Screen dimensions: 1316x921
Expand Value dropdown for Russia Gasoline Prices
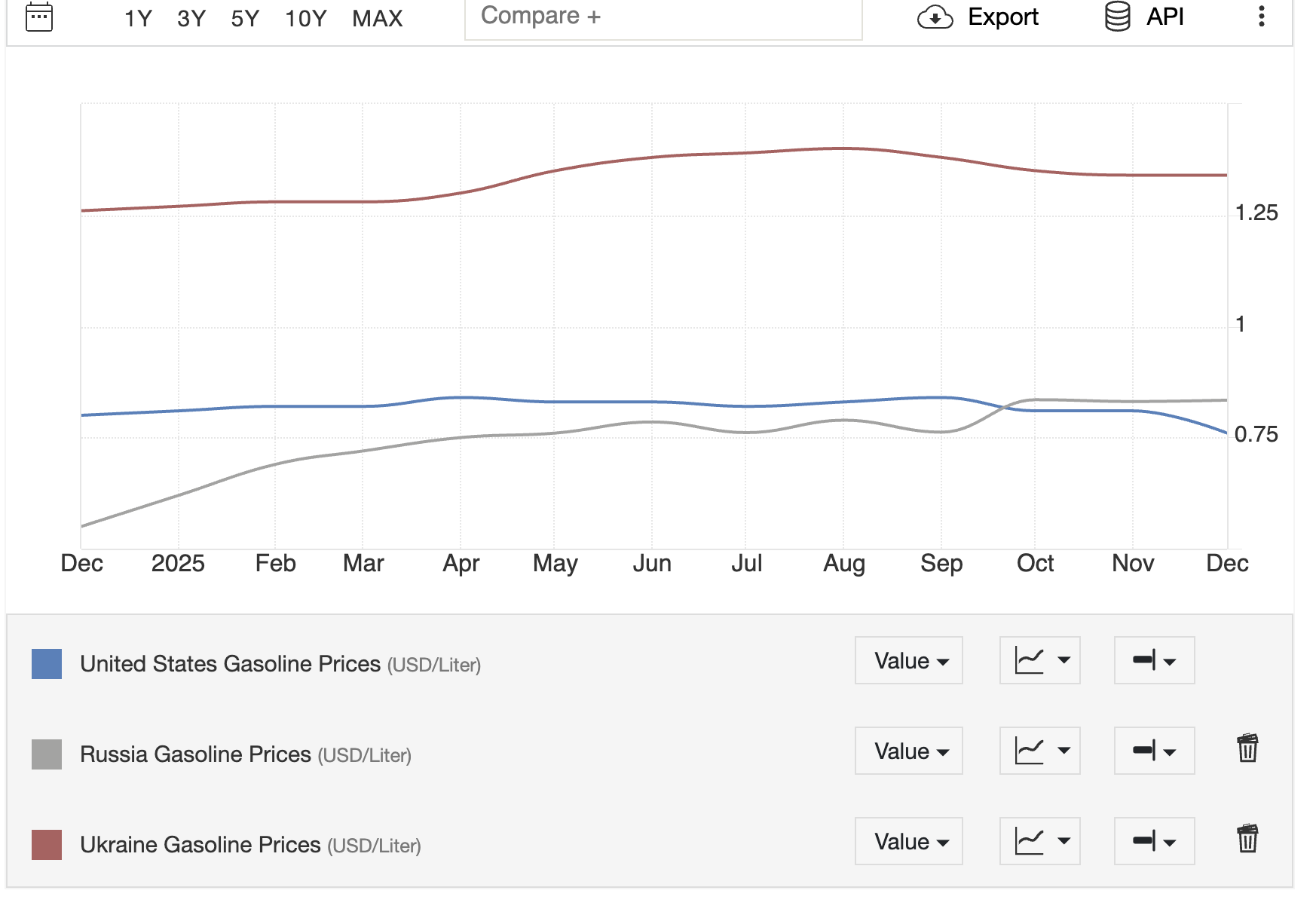click(908, 751)
